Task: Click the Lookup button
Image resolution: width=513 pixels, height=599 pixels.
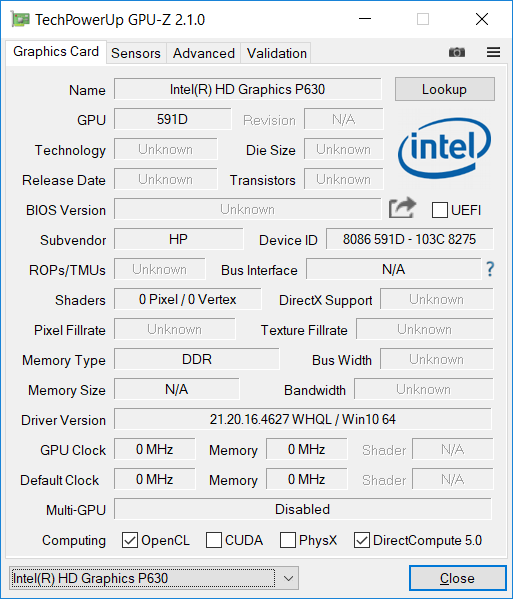Action: pyautogui.click(x=445, y=89)
